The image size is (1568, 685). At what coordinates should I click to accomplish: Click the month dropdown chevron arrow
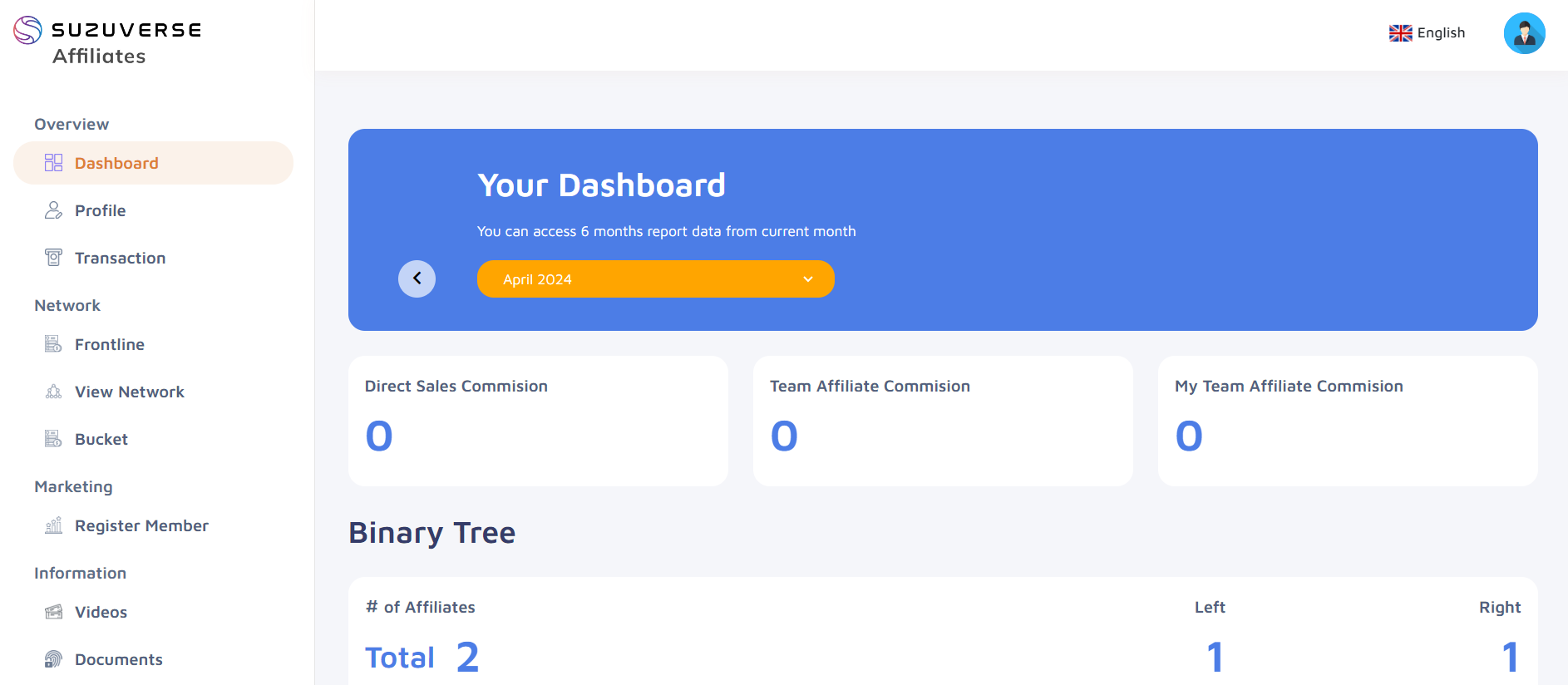click(x=808, y=279)
